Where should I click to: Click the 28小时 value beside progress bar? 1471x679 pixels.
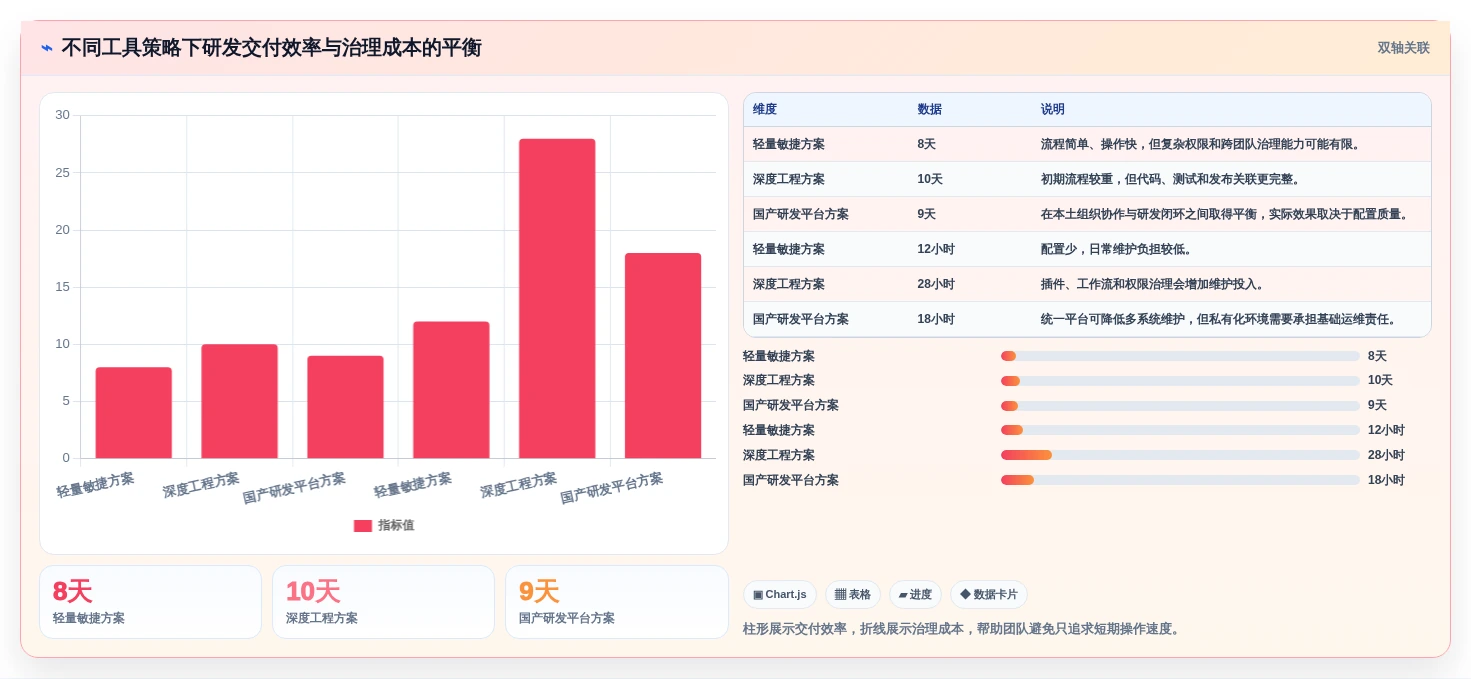pos(1386,455)
